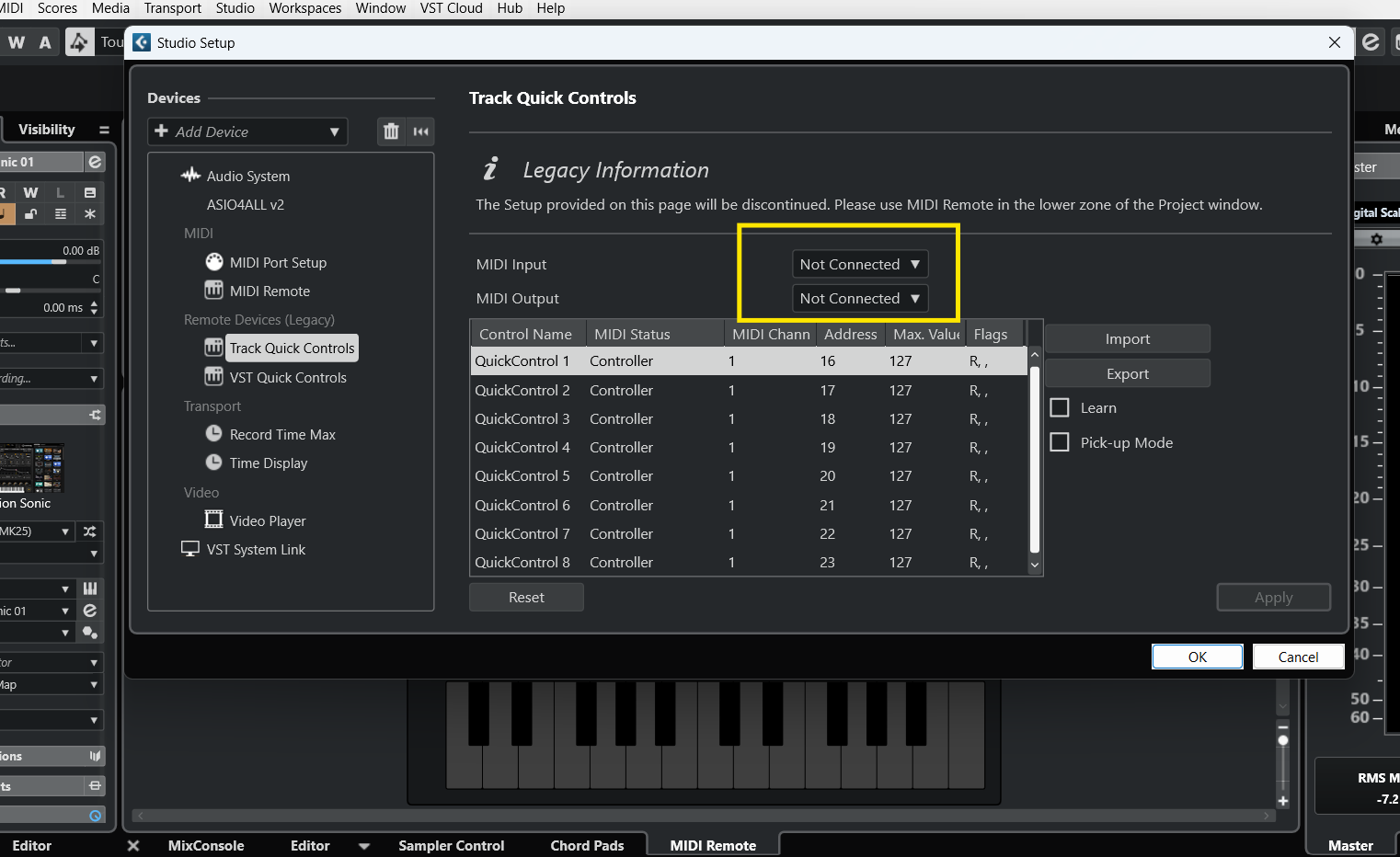
Task: Switch to the Sampler Control tab
Action: [451, 845]
